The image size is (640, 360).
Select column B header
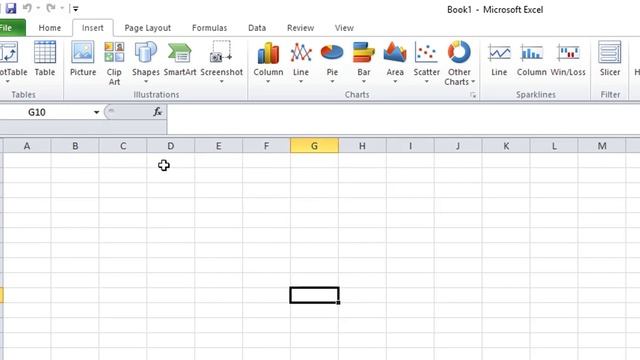point(75,146)
